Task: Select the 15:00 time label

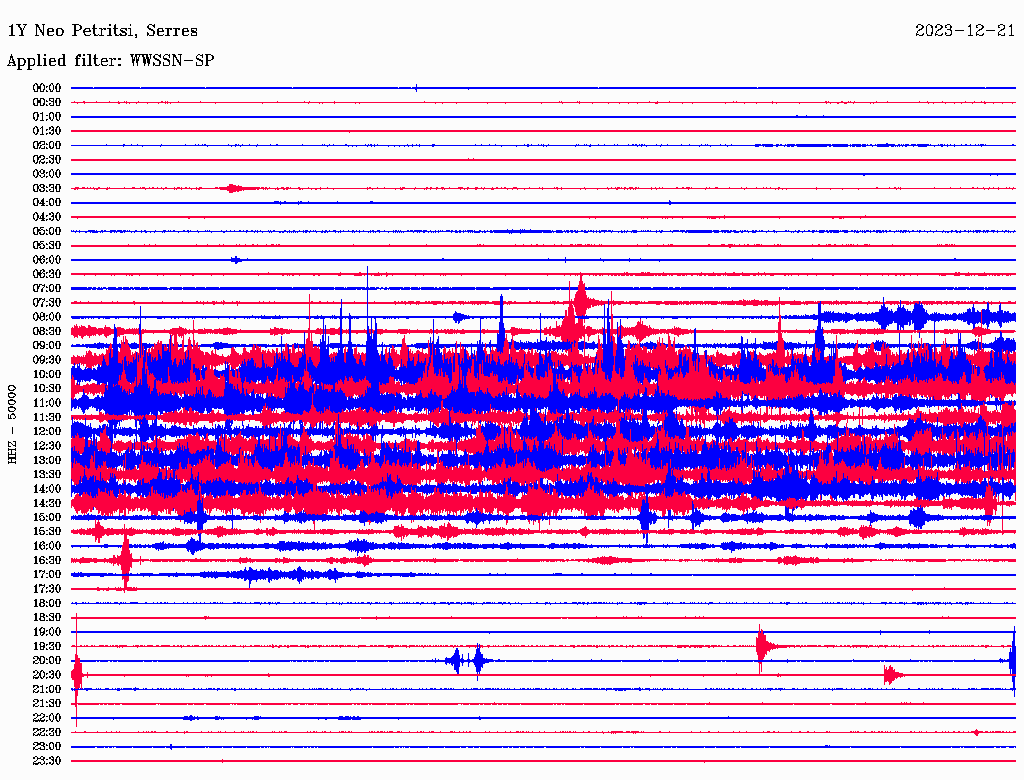Action: coord(47,517)
